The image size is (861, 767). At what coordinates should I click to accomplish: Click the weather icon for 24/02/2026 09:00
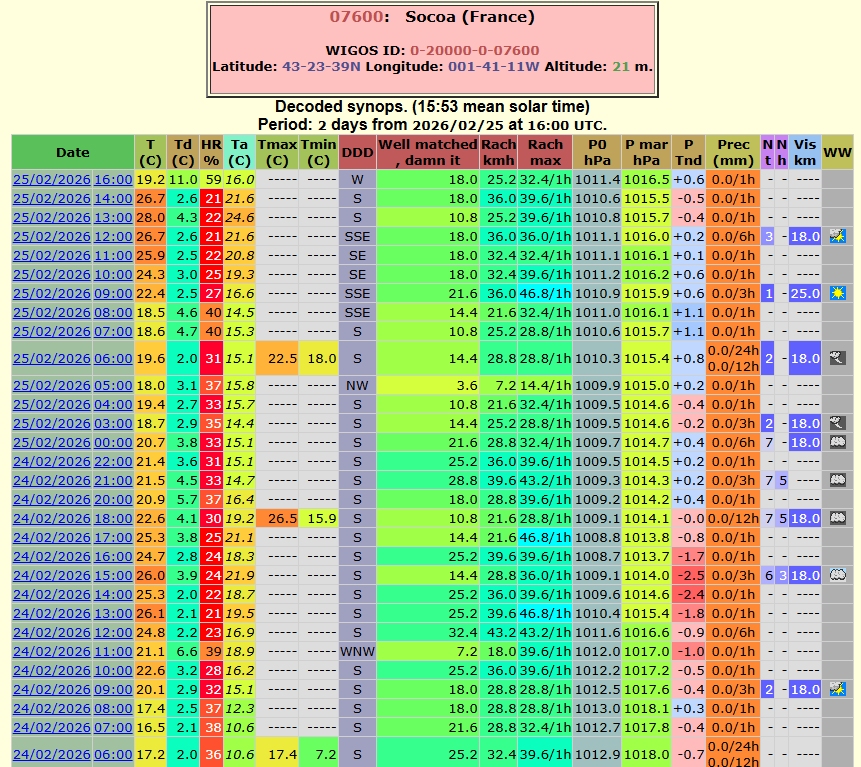click(x=837, y=689)
